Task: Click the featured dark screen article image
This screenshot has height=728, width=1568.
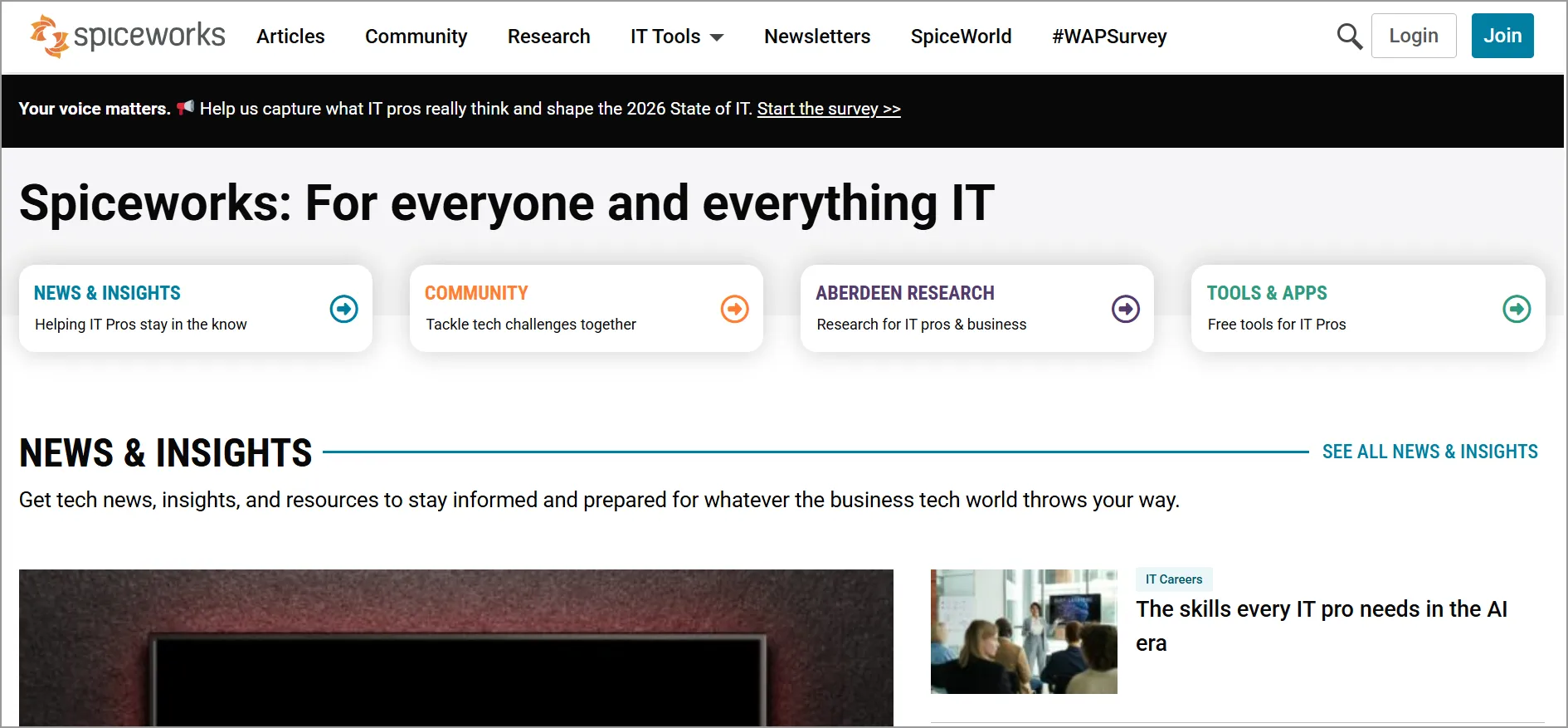Action: point(456,647)
